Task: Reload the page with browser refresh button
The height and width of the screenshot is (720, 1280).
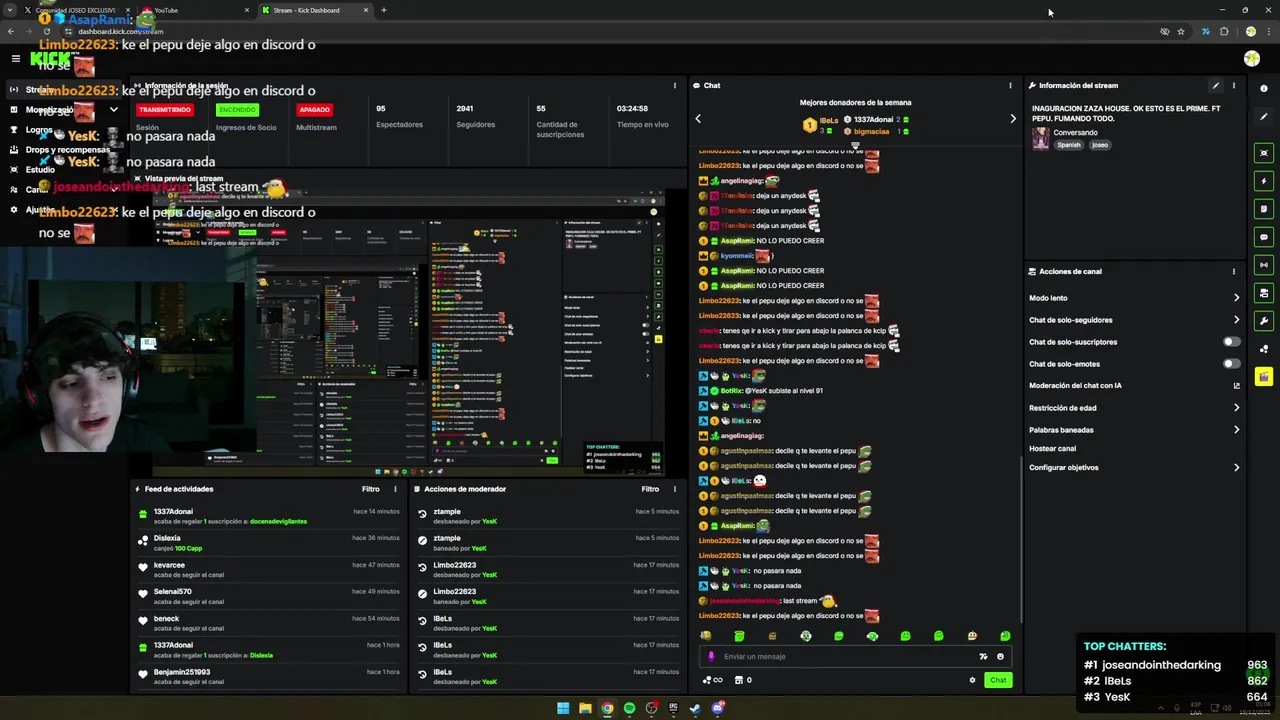Action: 46,31
